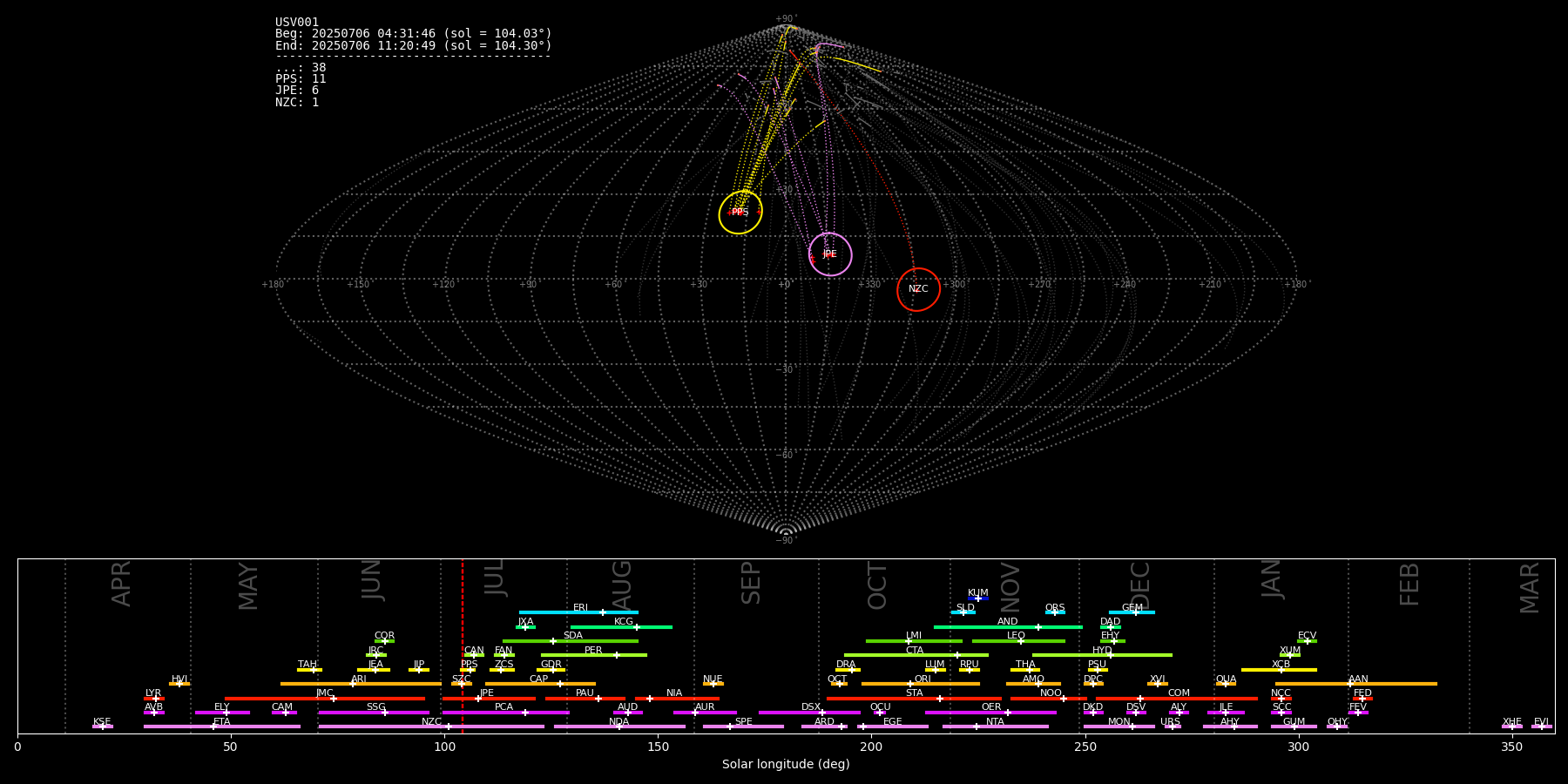This screenshot has width=1568, height=784.
Task: Click the XCB yellow shower bar label
Action: [1281, 664]
